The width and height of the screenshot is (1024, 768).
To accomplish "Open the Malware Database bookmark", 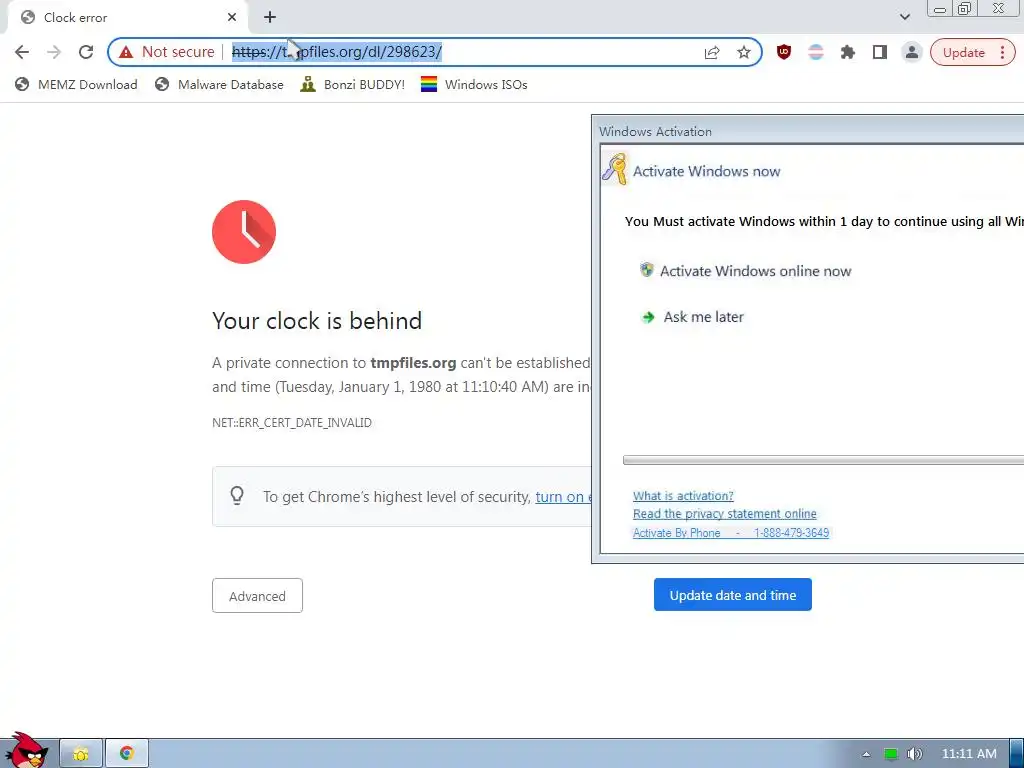I will [x=219, y=84].
